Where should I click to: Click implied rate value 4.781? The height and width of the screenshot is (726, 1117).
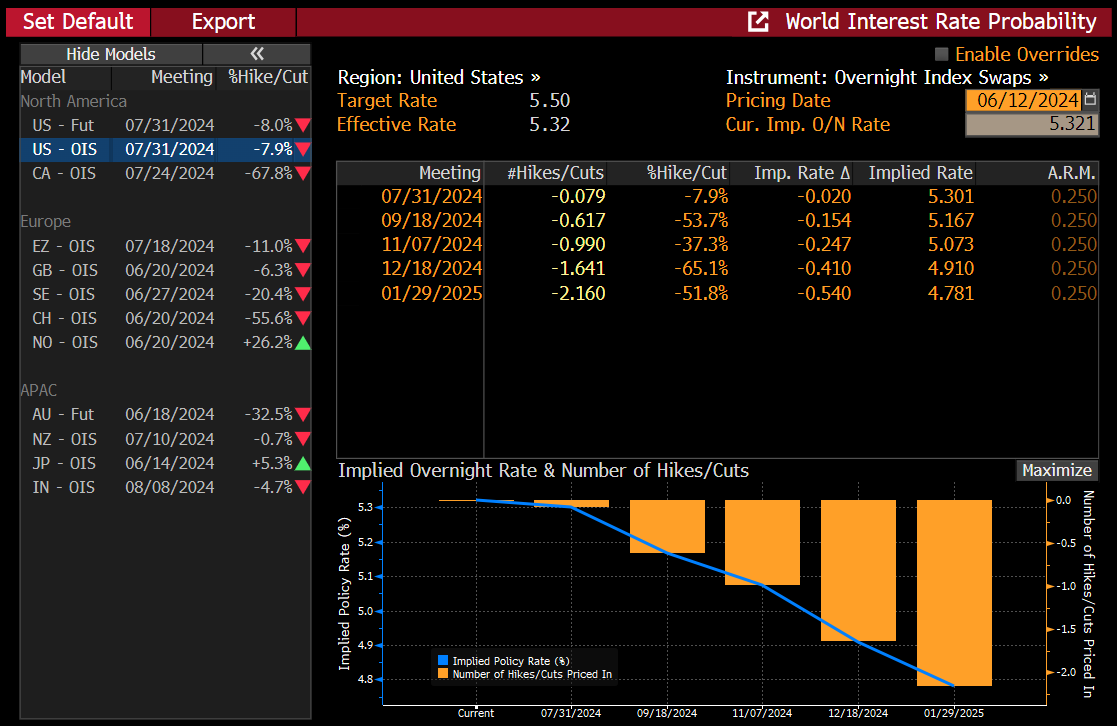pos(950,294)
